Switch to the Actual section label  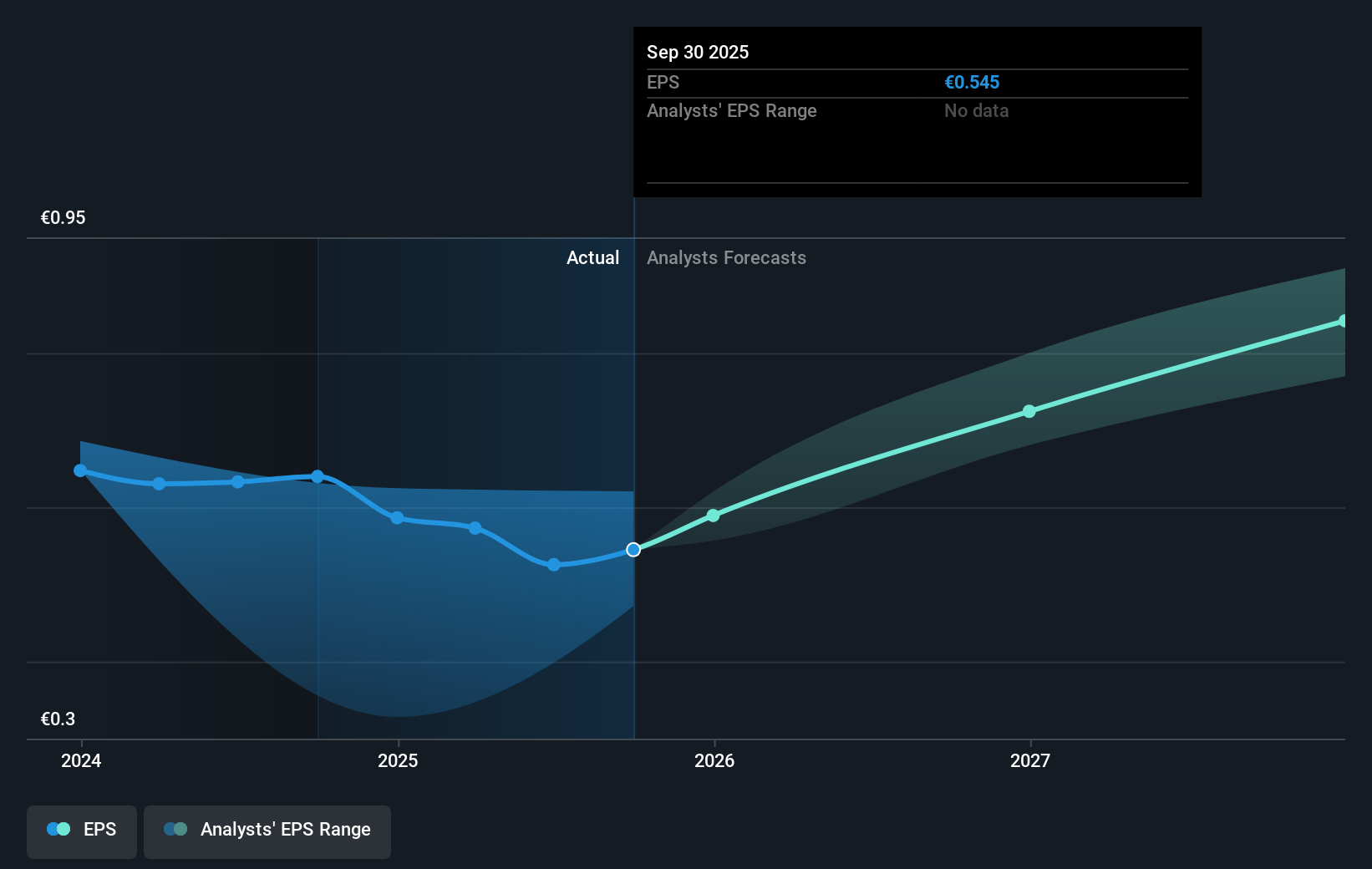pos(592,257)
